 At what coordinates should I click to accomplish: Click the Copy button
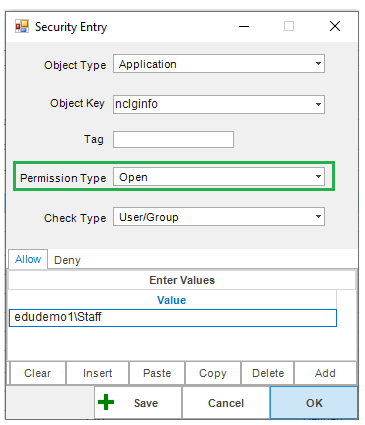pos(213,373)
